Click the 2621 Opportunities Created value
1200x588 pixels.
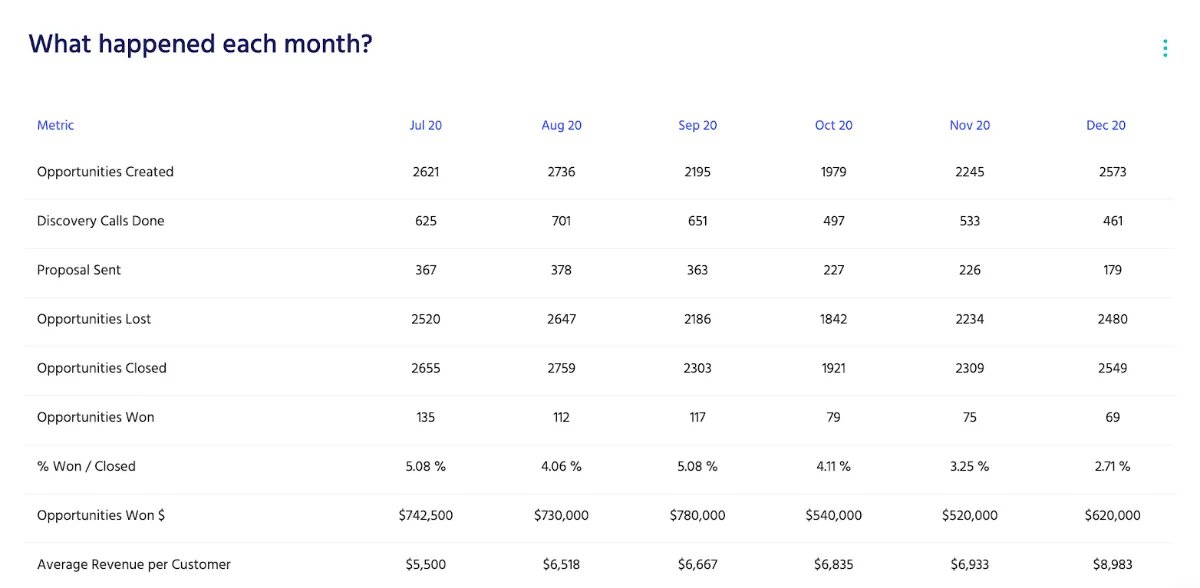coord(426,172)
